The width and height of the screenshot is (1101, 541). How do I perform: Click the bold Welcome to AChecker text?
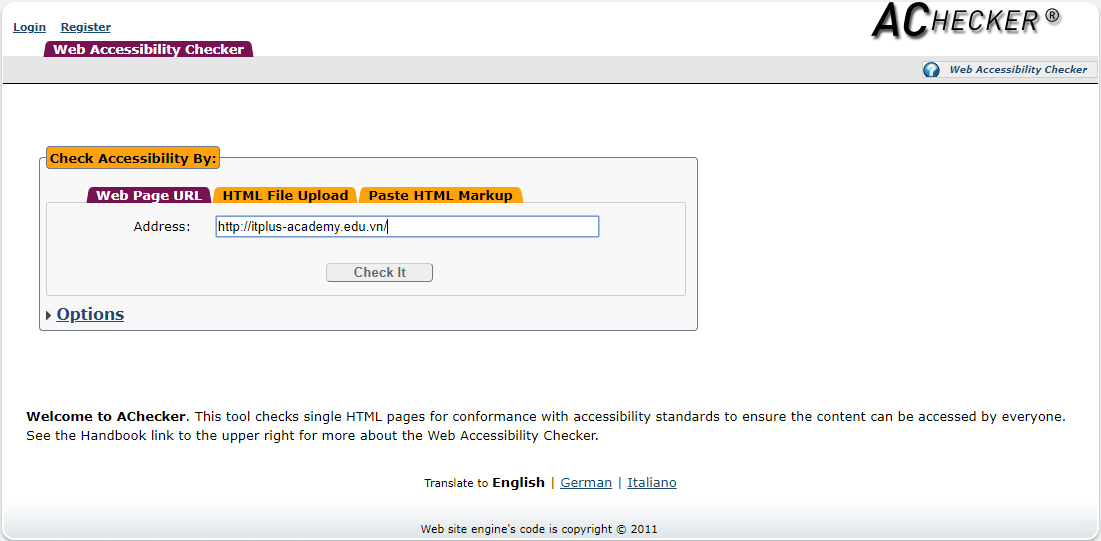click(x=106, y=416)
